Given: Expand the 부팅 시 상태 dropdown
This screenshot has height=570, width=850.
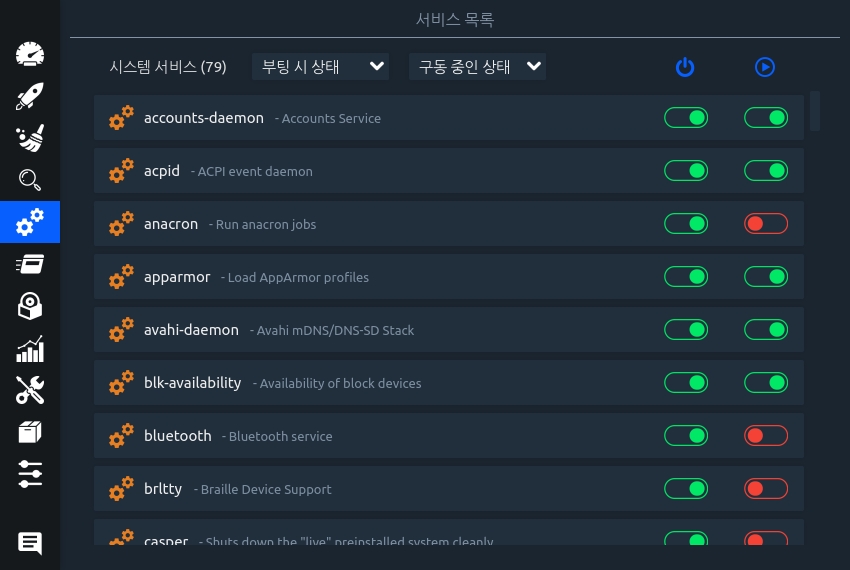Looking at the screenshot, I should pyautogui.click(x=320, y=67).
